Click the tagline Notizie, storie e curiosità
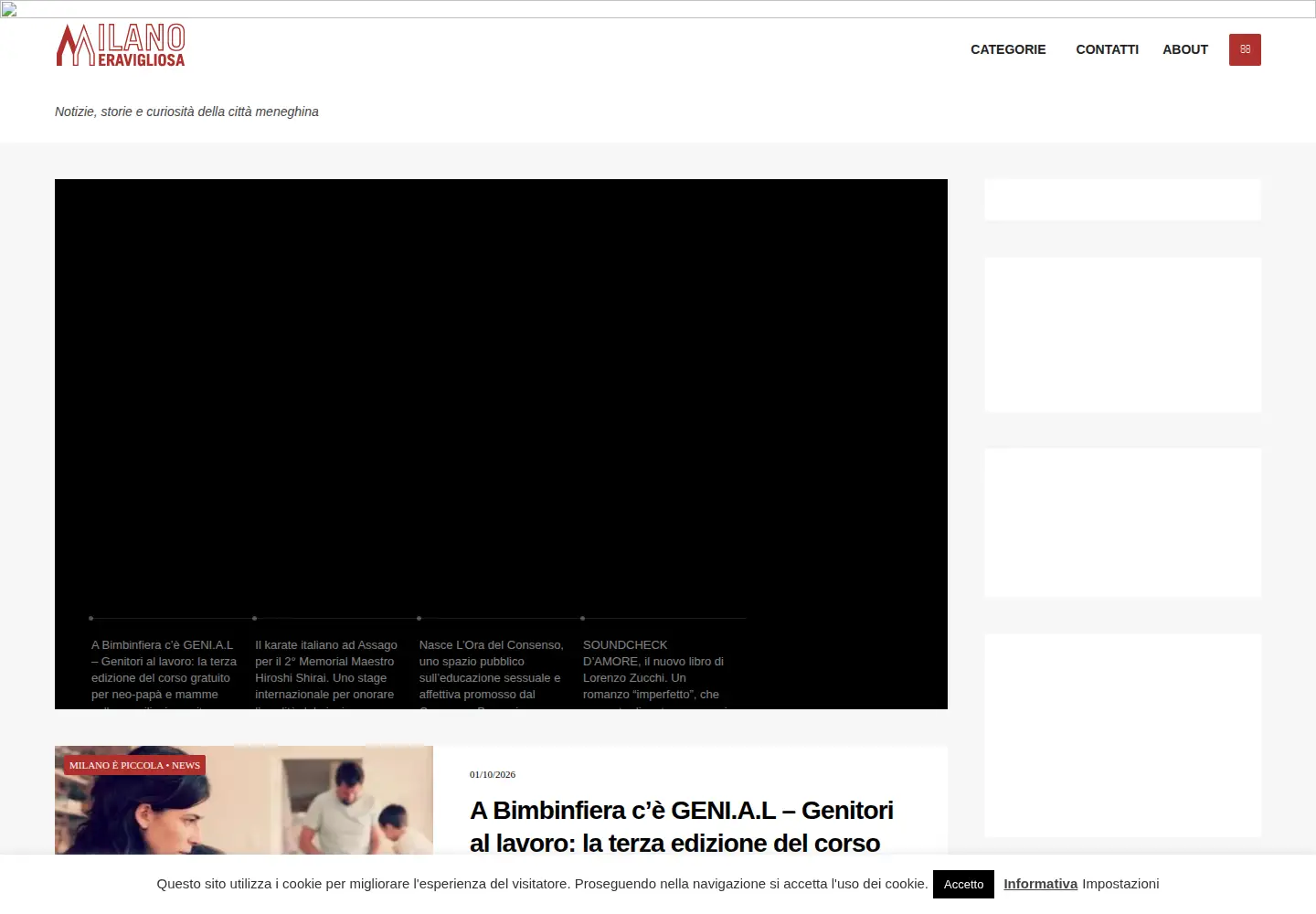The height and width of the screenshot is (914, 1316). pyautogui.click(x=186, y=112)
